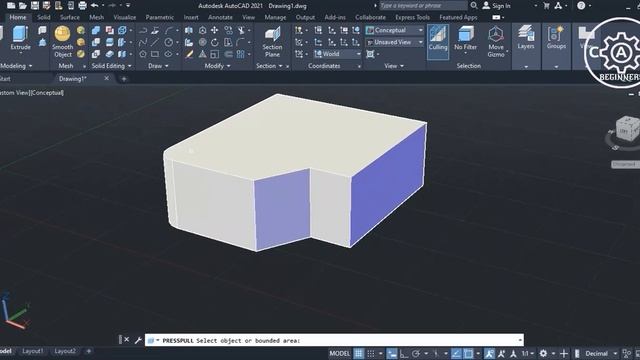Expand the Solid Editing panel
The image size is (640, 360).
[111, 66]
